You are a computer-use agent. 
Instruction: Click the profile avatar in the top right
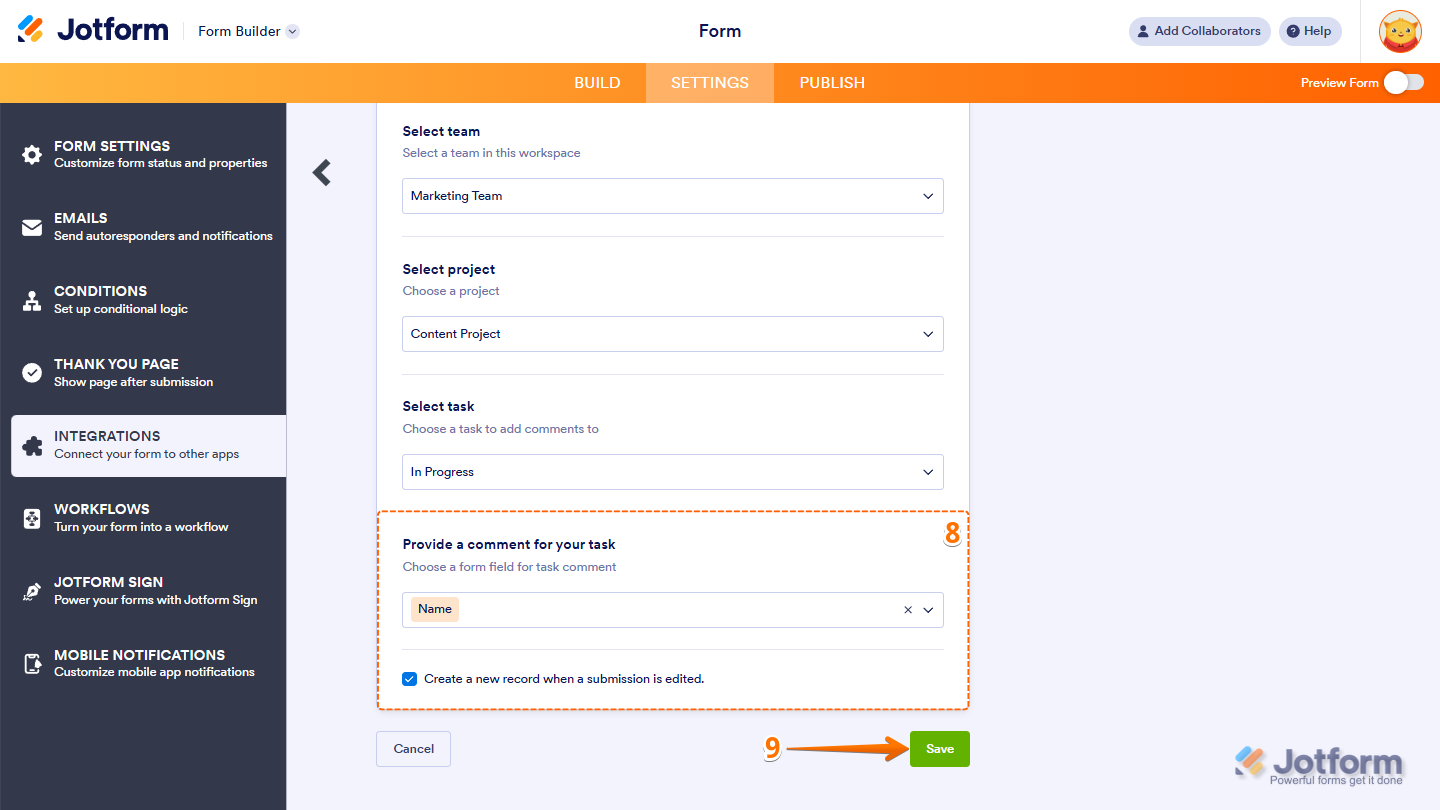point(1400,31)
